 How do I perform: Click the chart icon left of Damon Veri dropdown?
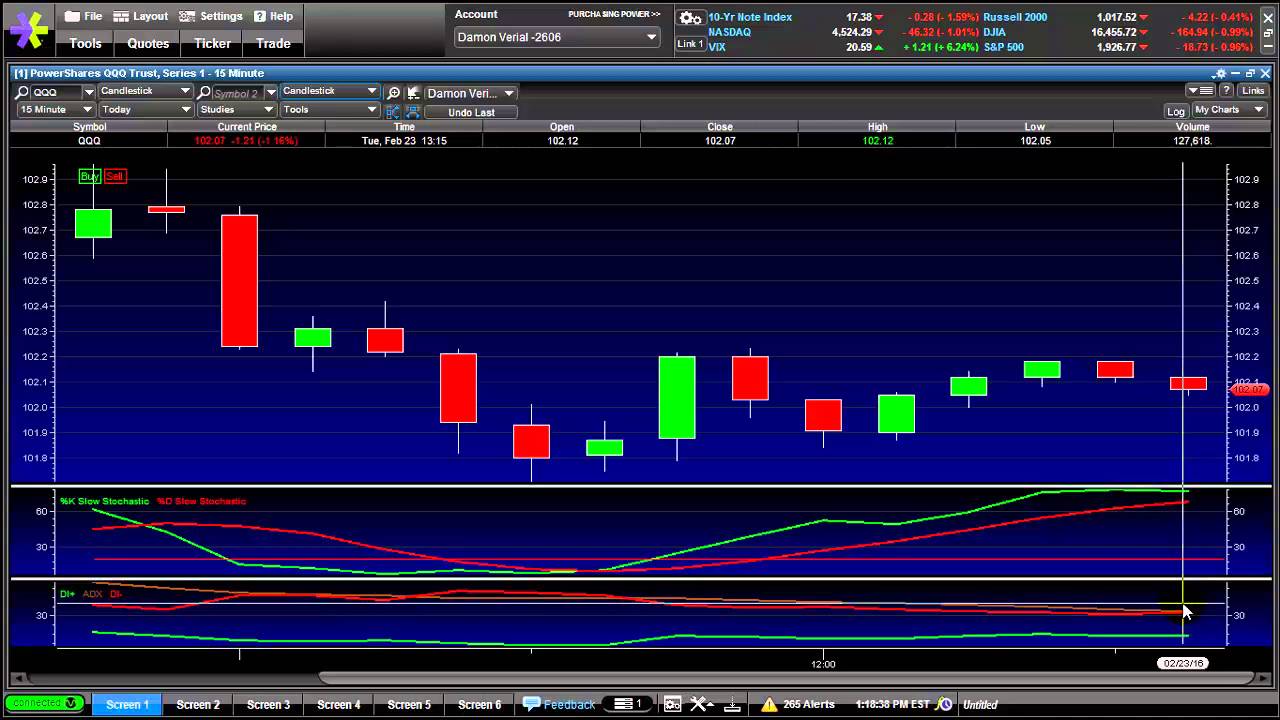click(413, 93)
